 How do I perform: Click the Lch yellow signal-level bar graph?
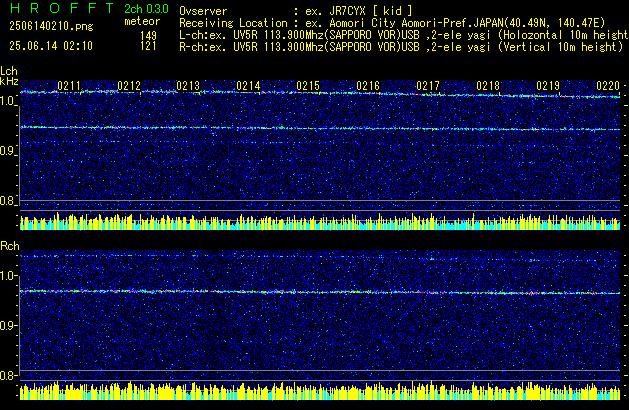320,221
